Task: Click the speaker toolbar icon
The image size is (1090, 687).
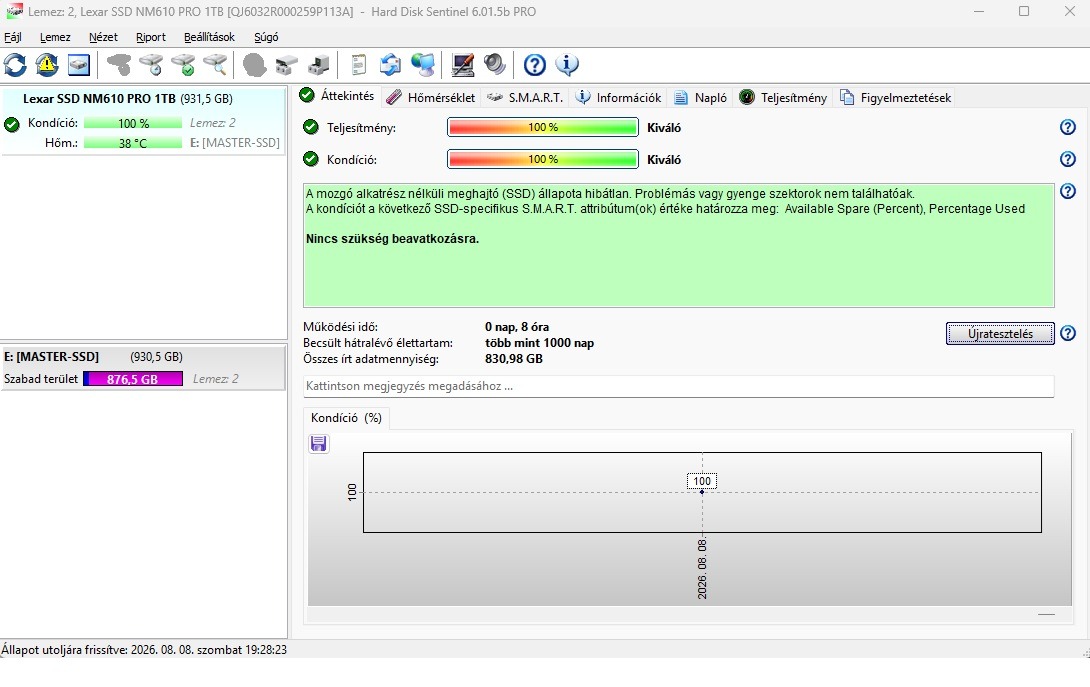Action: click(495, 65)
